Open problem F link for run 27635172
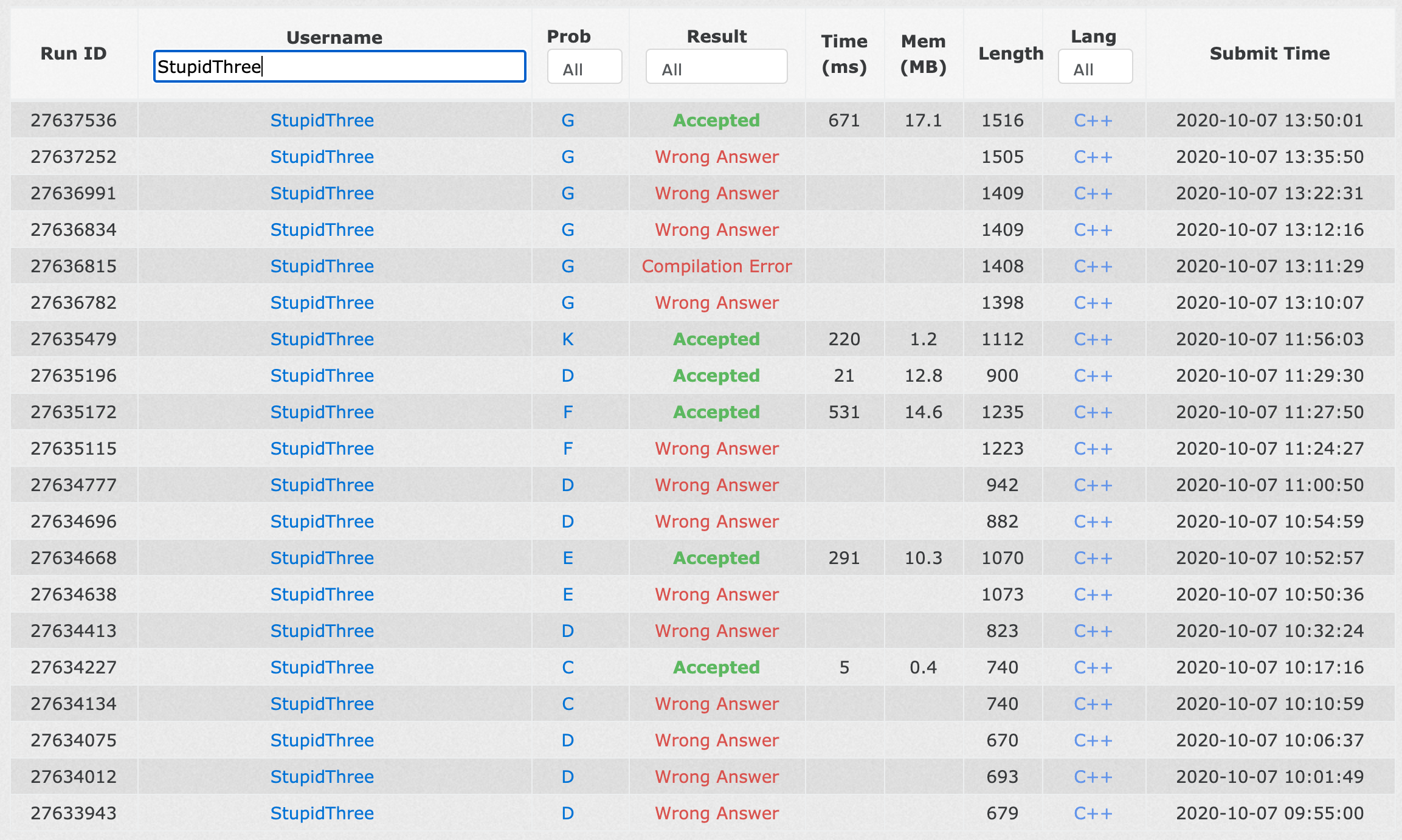The height and width of the screenshot is (840, 1402). tap(567, 412)
